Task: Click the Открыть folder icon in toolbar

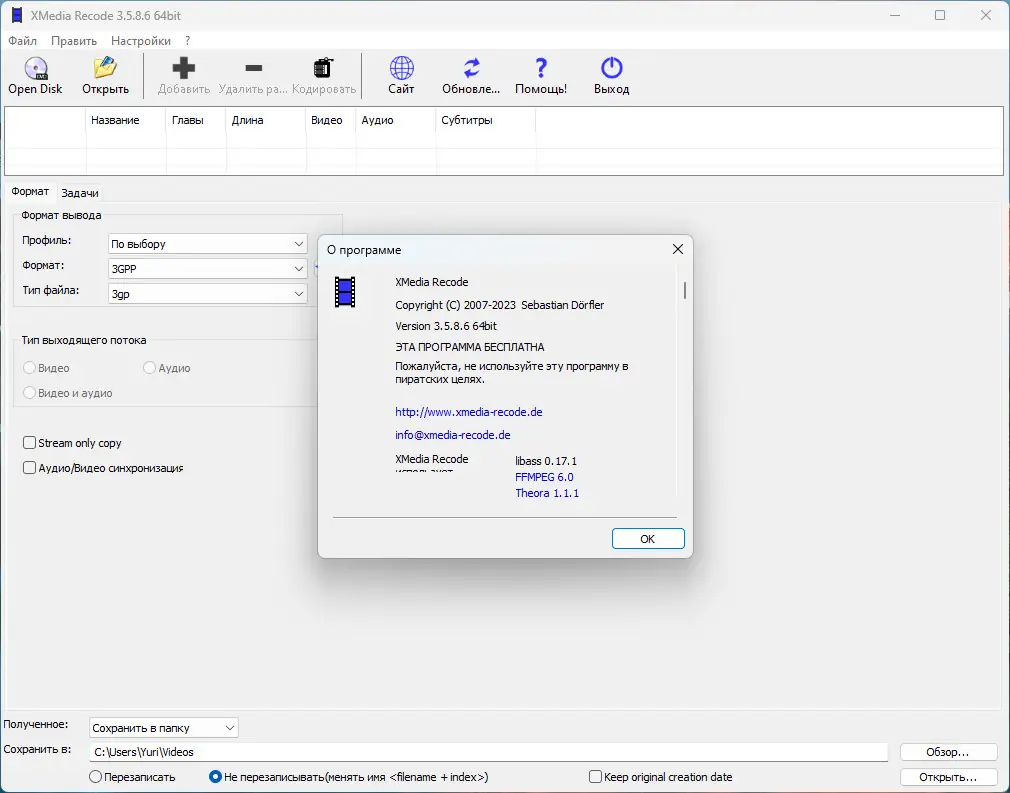Action: [x=105, y=68]
